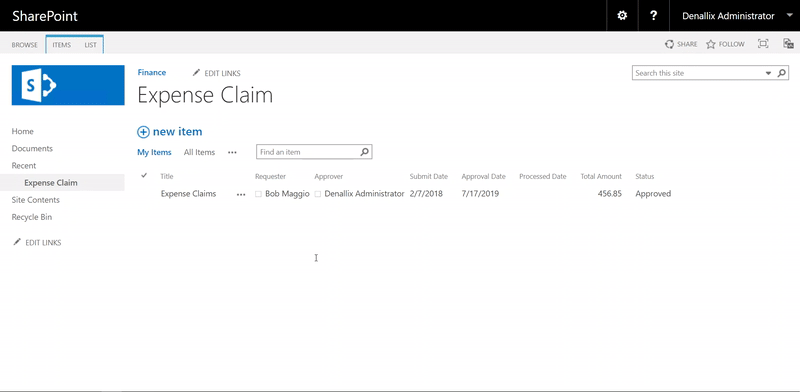
Task: Click the Find an item search icon
Action: pos(364,152)
